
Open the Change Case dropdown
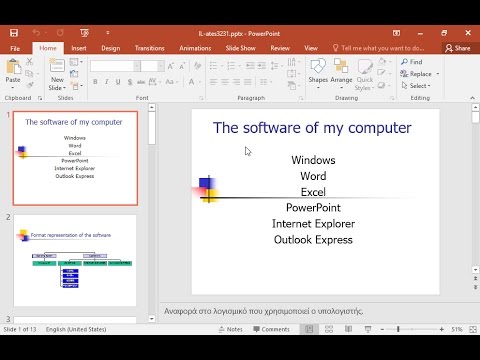tap(171, 82)
